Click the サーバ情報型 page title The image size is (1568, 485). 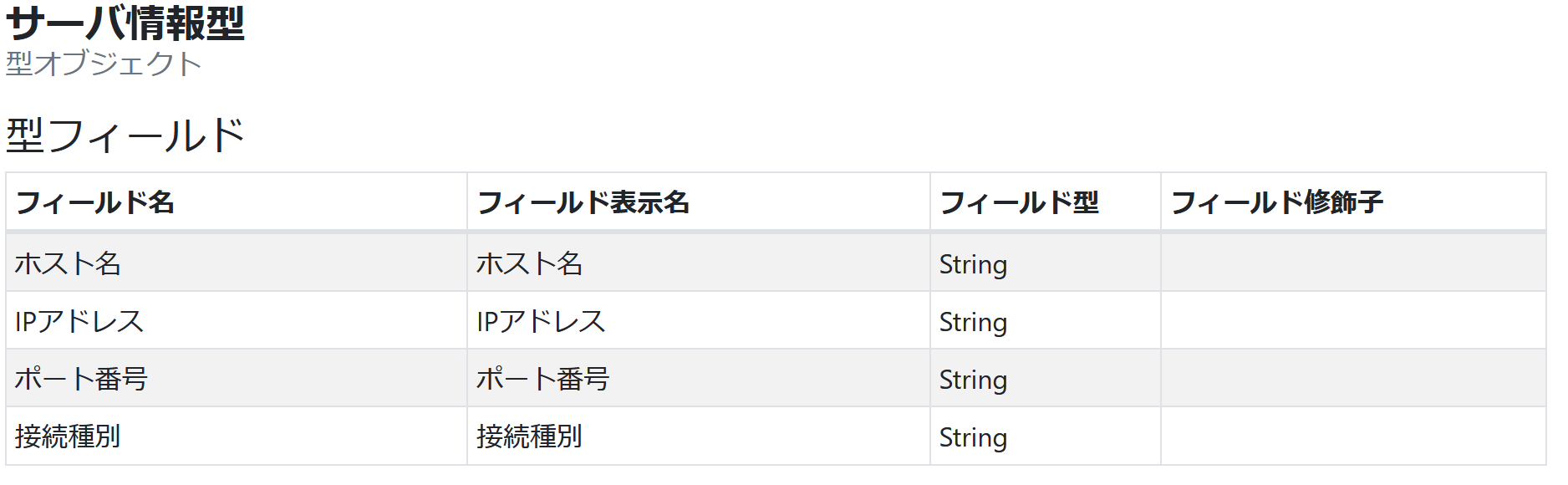125,23
